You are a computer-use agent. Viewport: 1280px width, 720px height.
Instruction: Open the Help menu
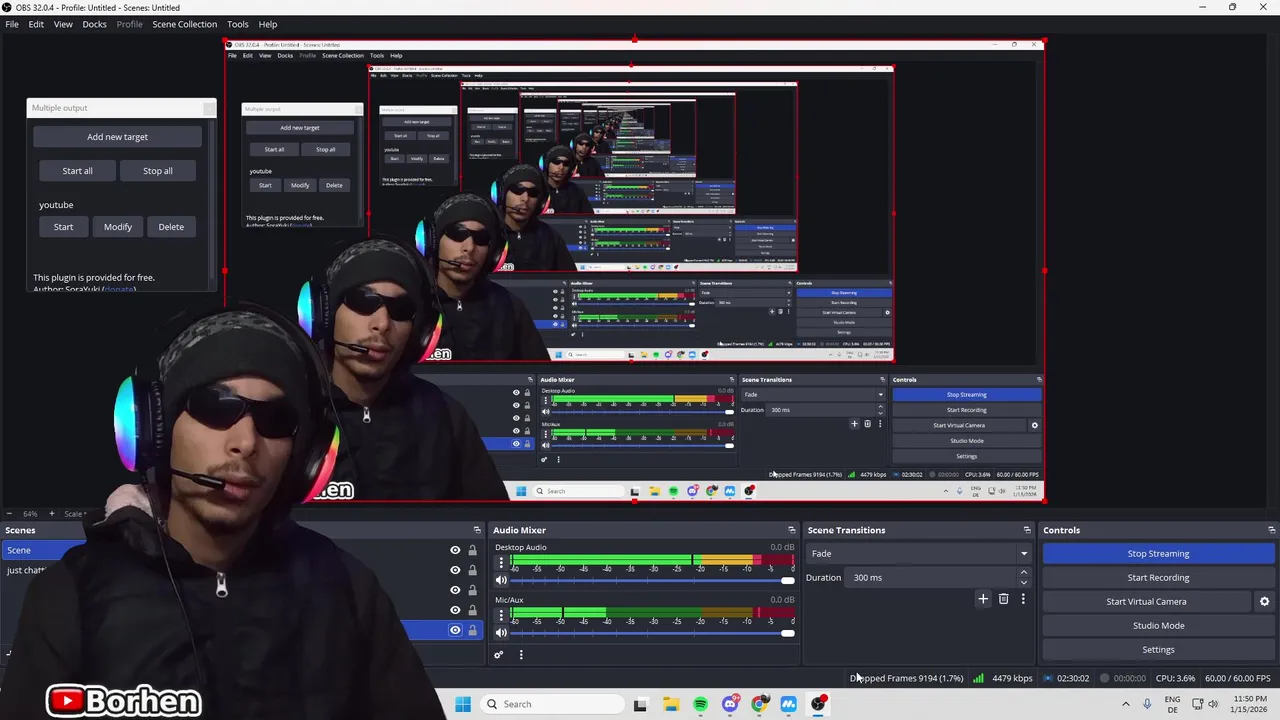[x=268, y=24]
